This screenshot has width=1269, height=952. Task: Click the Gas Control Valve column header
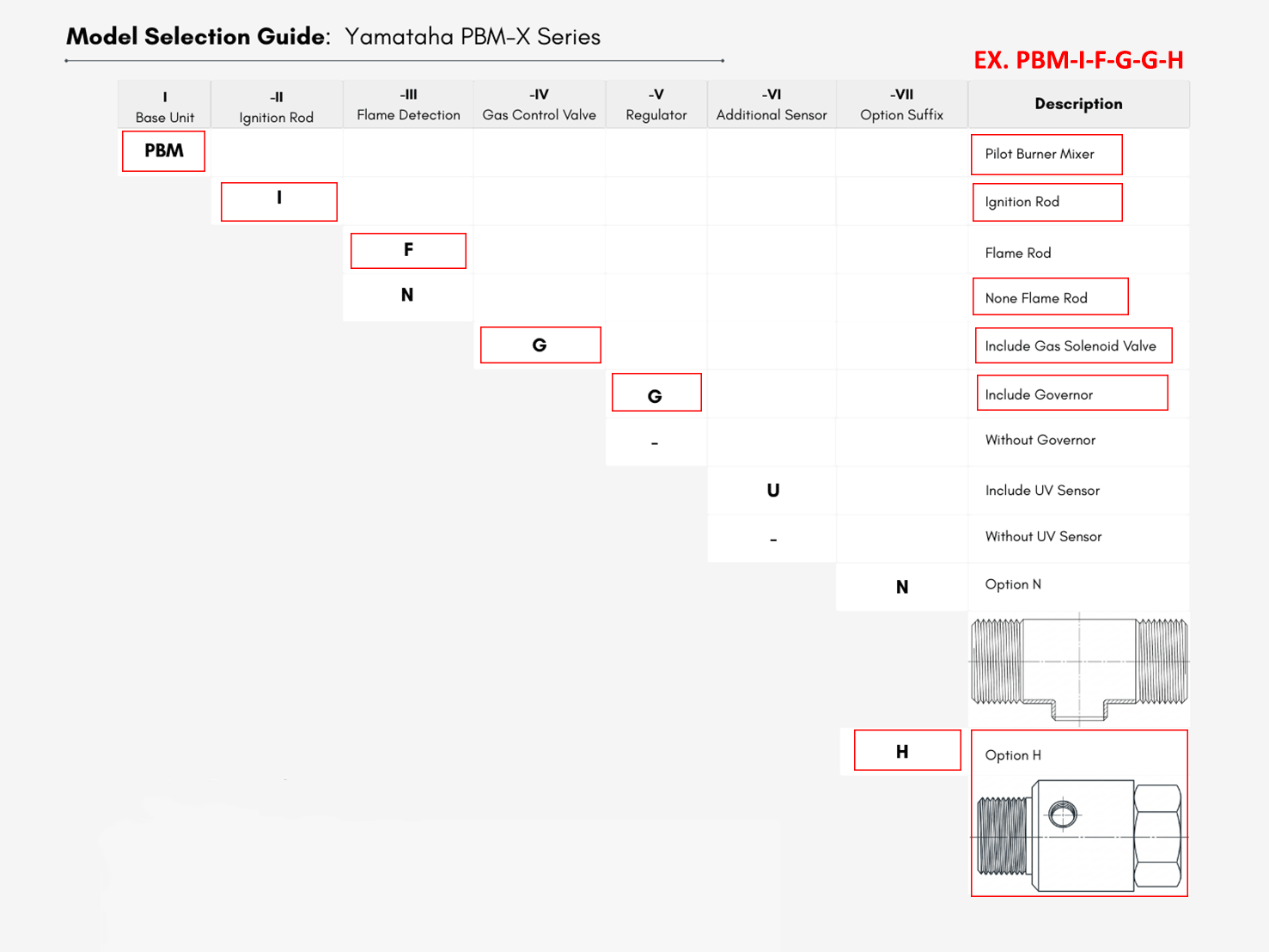[539, 105]
